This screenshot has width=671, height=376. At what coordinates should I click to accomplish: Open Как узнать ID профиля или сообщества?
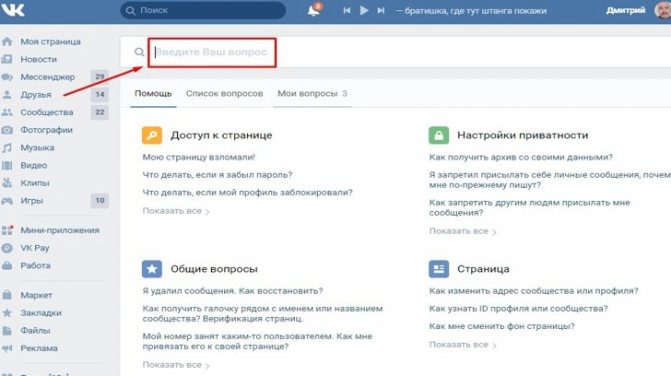pyautogui.click(x=518, y=308)
